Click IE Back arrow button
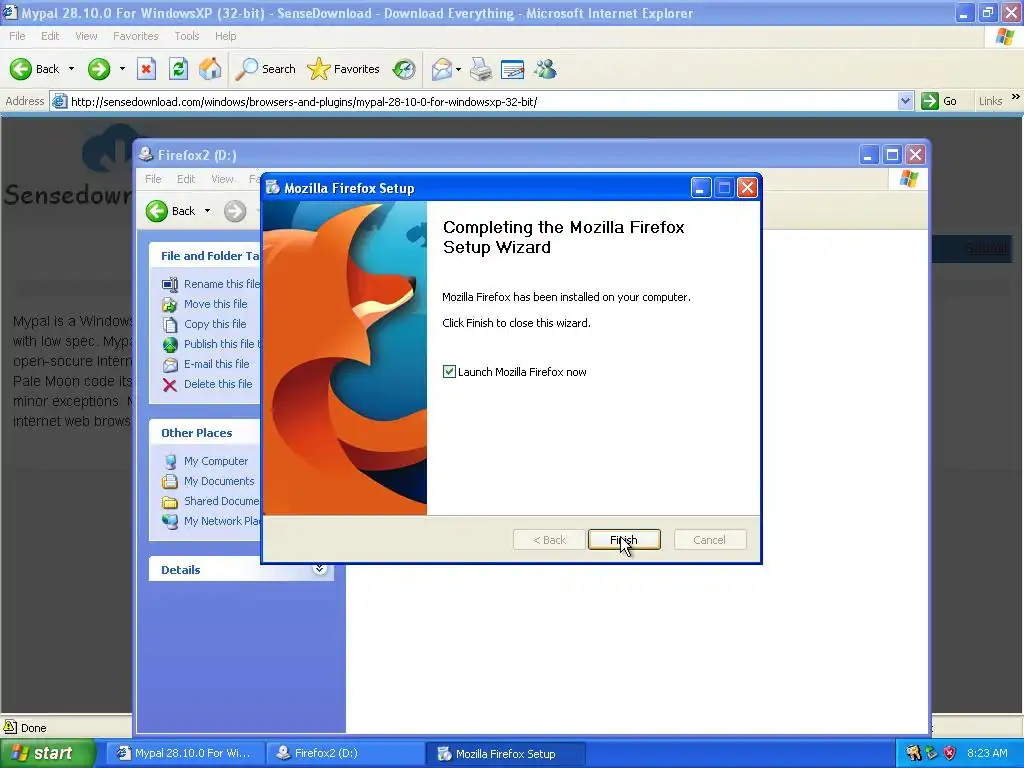 pos(34,69)
